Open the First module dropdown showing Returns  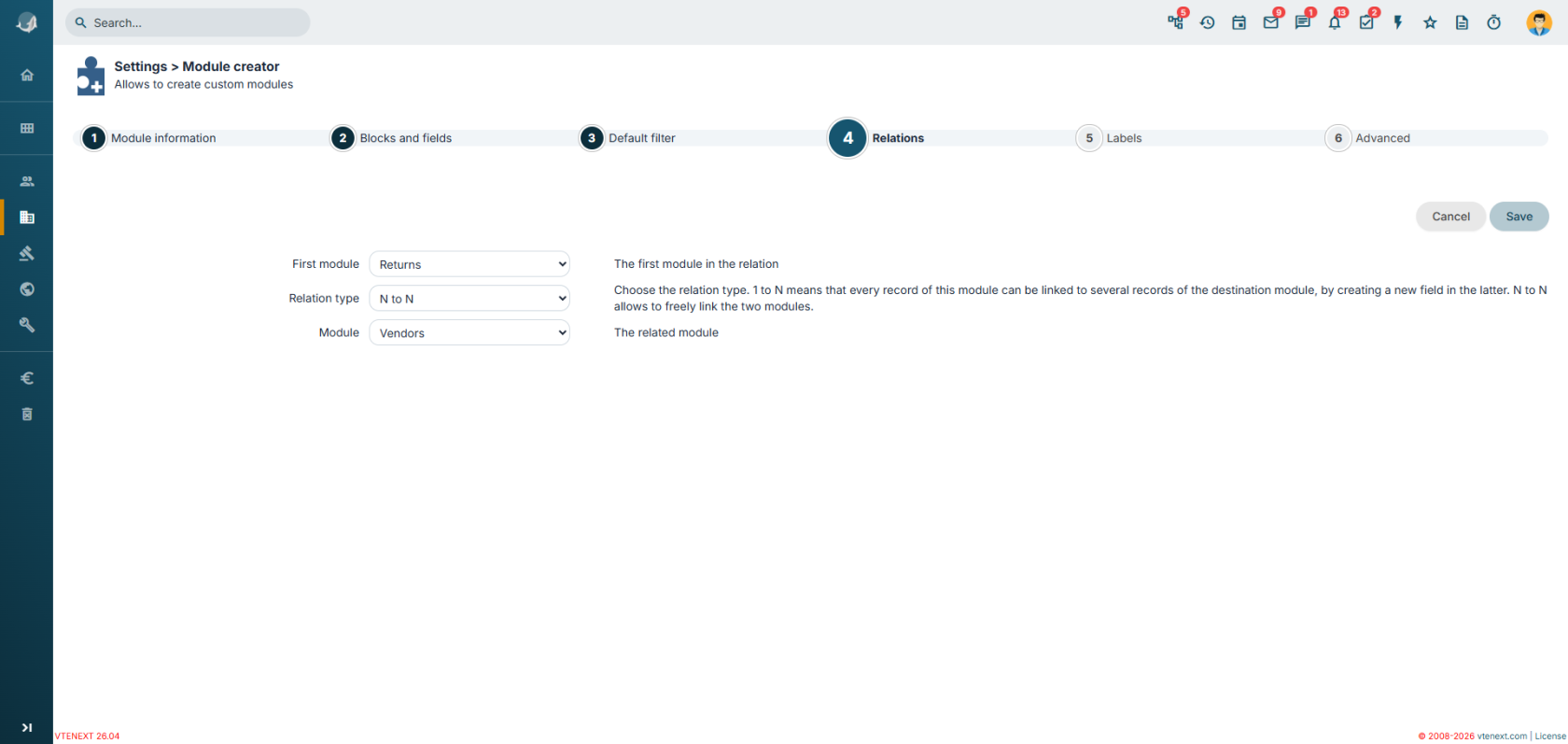(469, 264)
